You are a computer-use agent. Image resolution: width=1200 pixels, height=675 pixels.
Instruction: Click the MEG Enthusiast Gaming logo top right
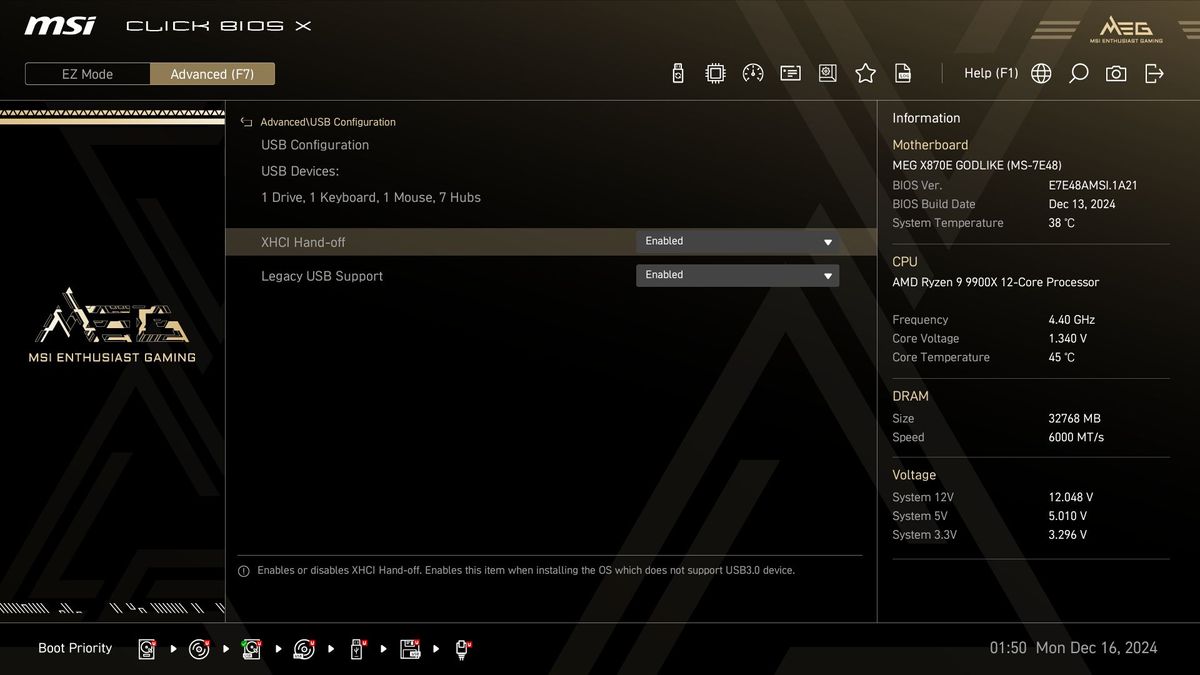click(1126, 29)
